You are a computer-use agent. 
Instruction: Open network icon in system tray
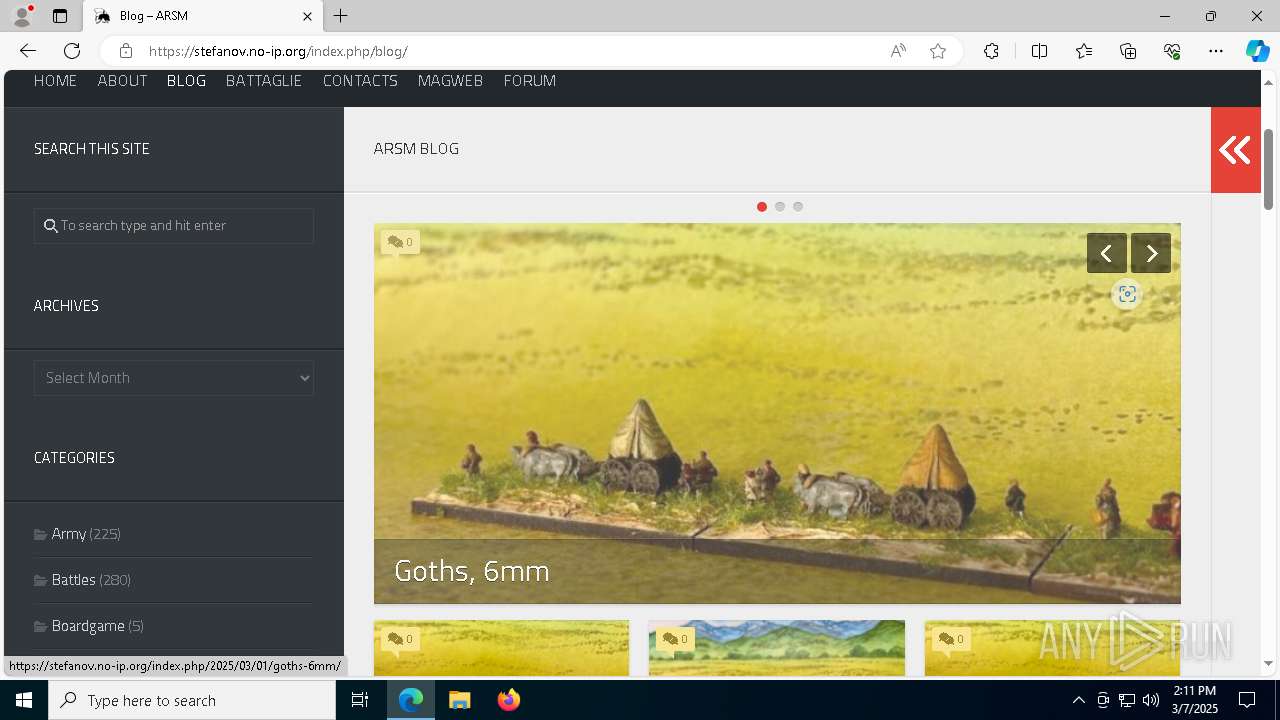pyautogui.click(x=1127, y=700)
